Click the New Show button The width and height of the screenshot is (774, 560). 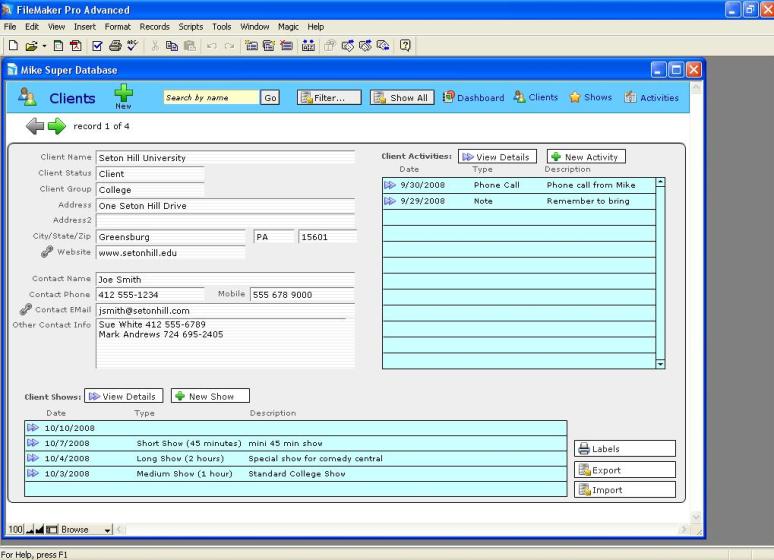pyautogui.click(x=210, y=396)
